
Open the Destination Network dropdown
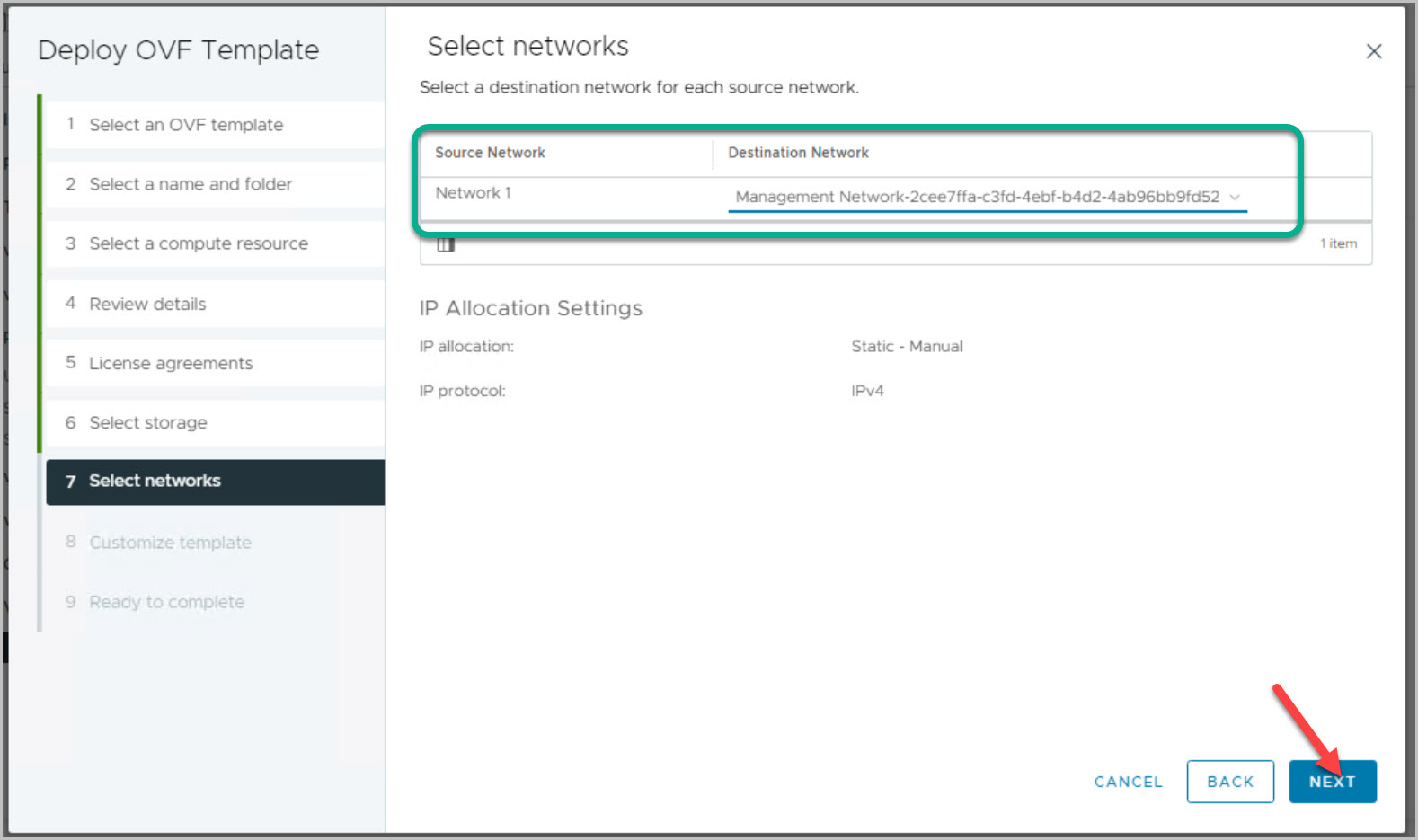coord(987,197)
